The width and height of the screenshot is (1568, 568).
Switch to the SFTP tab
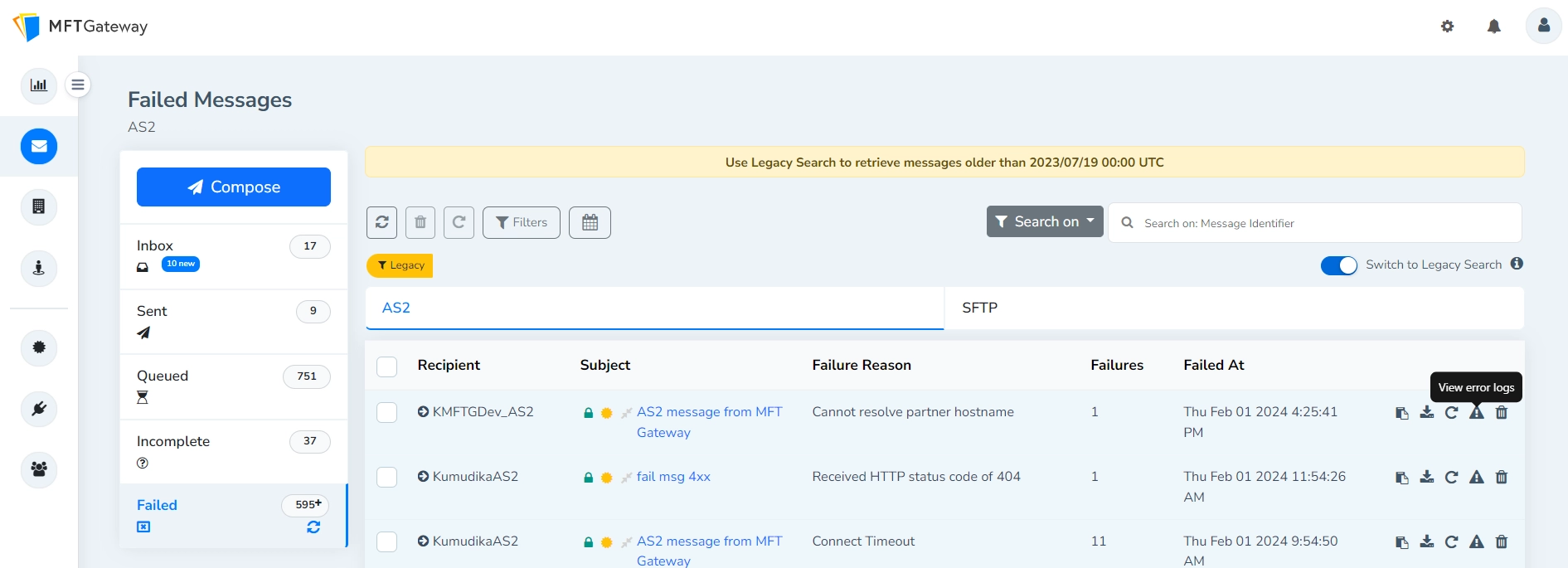coord(1234,308)
